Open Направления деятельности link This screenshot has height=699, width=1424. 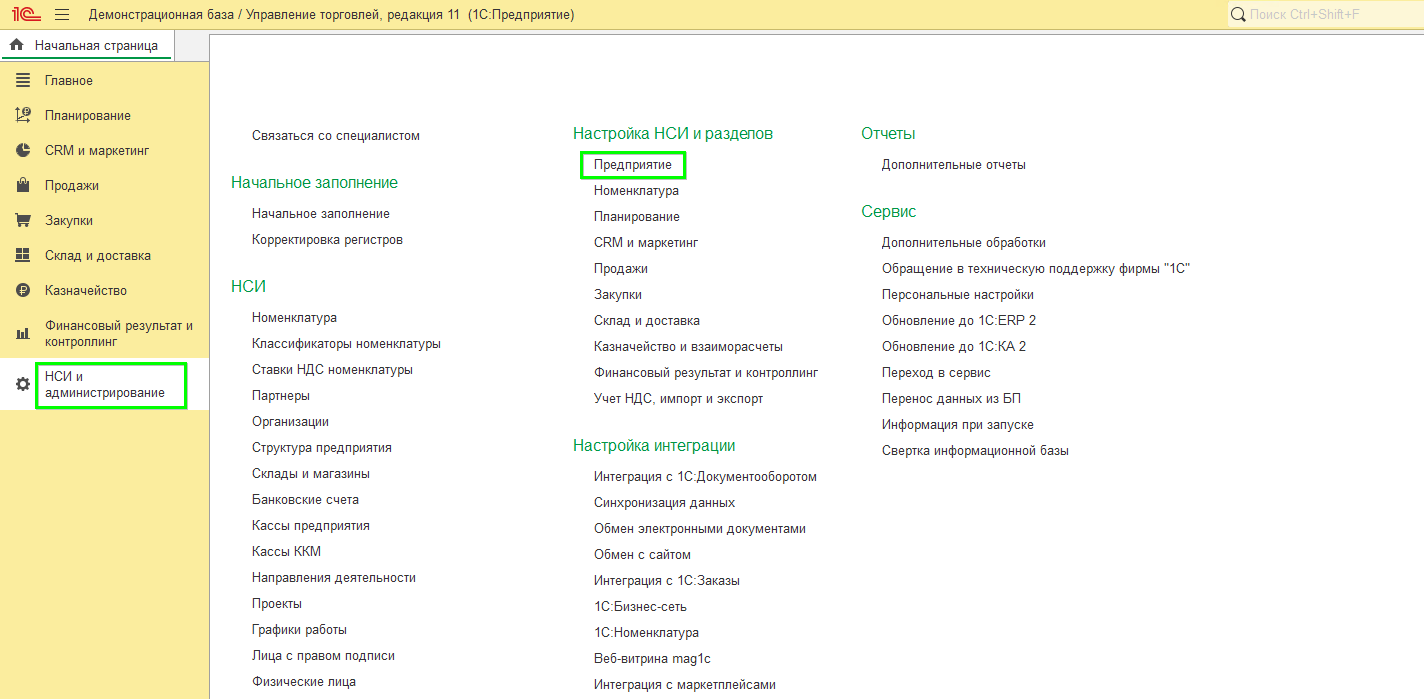[x=334, y=577]
